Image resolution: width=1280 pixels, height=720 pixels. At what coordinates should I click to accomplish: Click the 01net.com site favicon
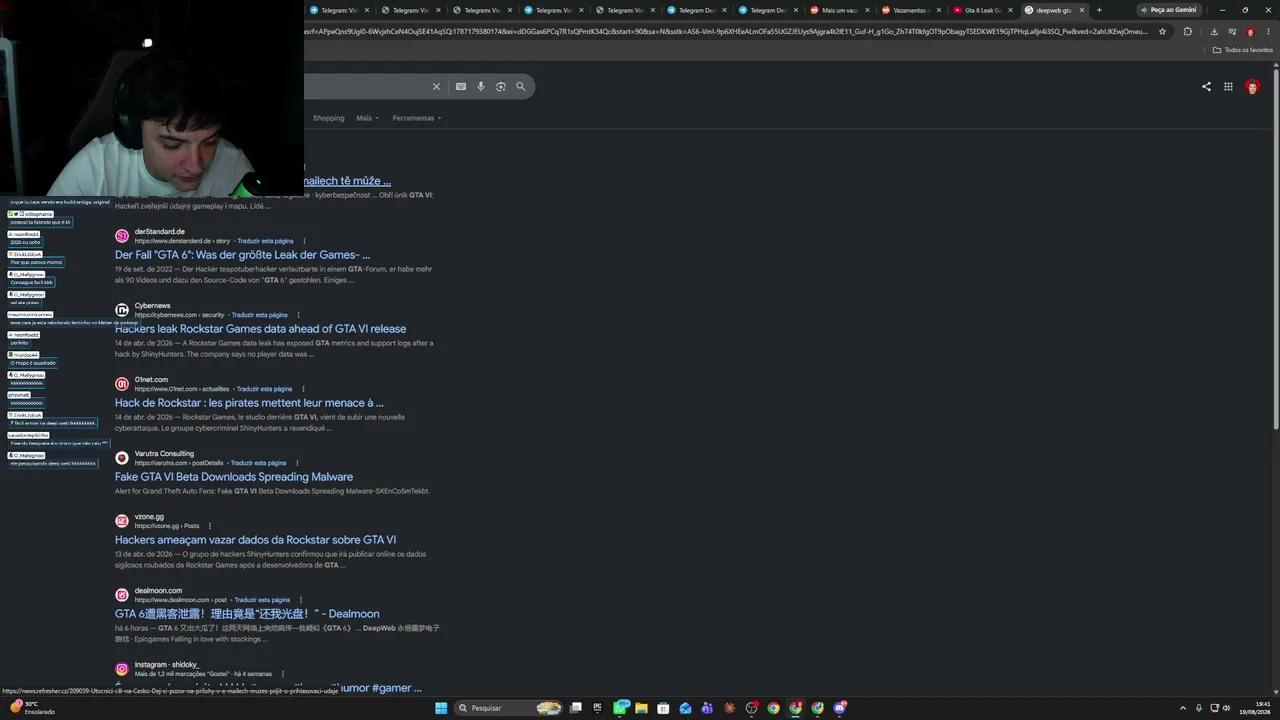(122, 384)
